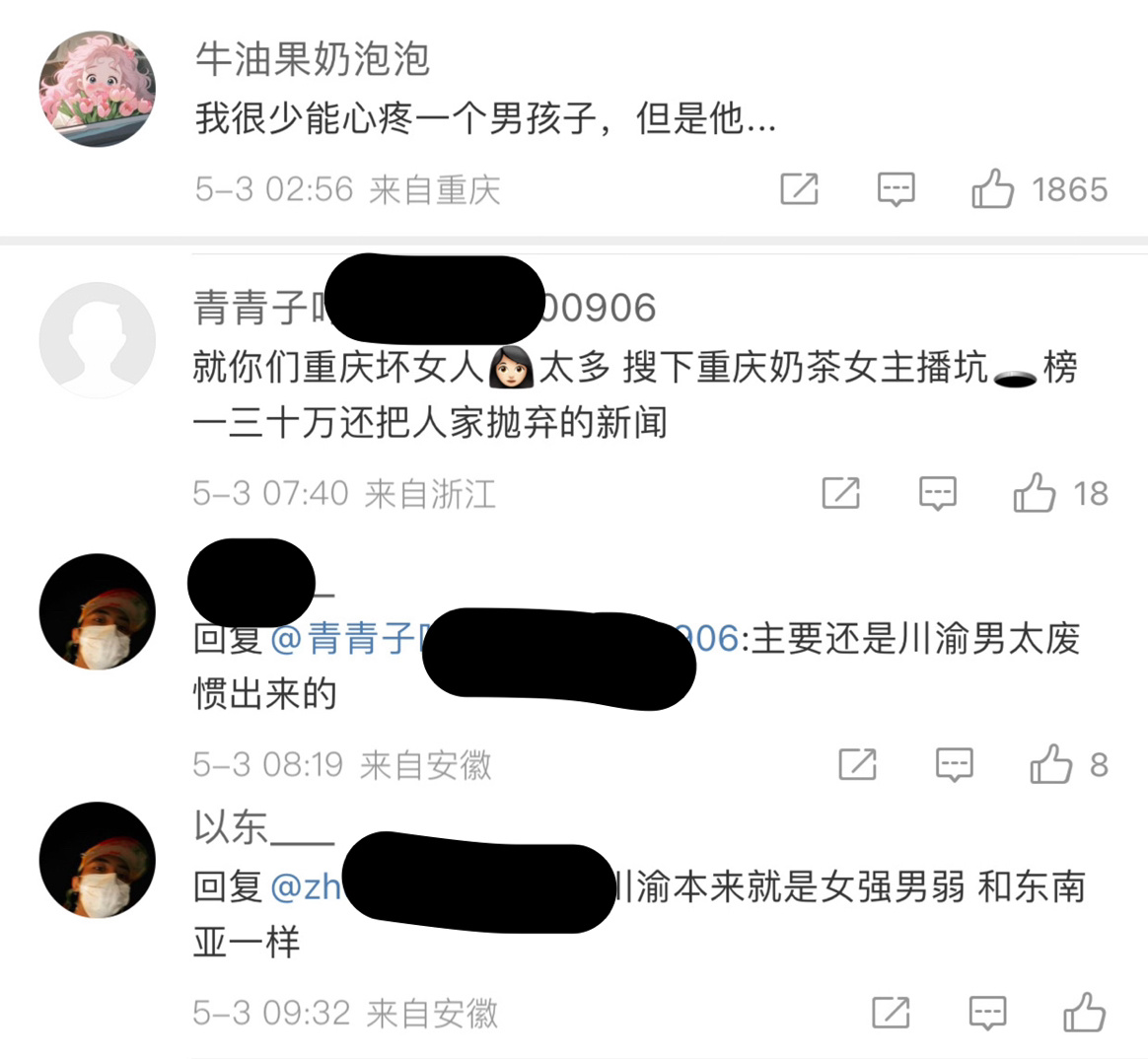
Task: Reply to the 09:32 comment
Action: 987,1014
